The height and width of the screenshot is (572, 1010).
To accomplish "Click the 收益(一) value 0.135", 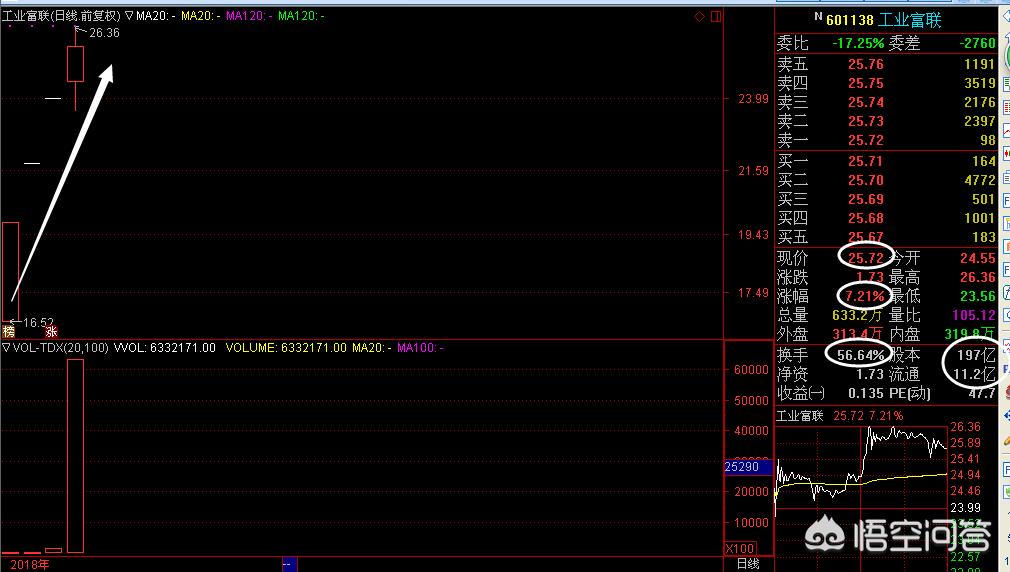I will 866,393.
